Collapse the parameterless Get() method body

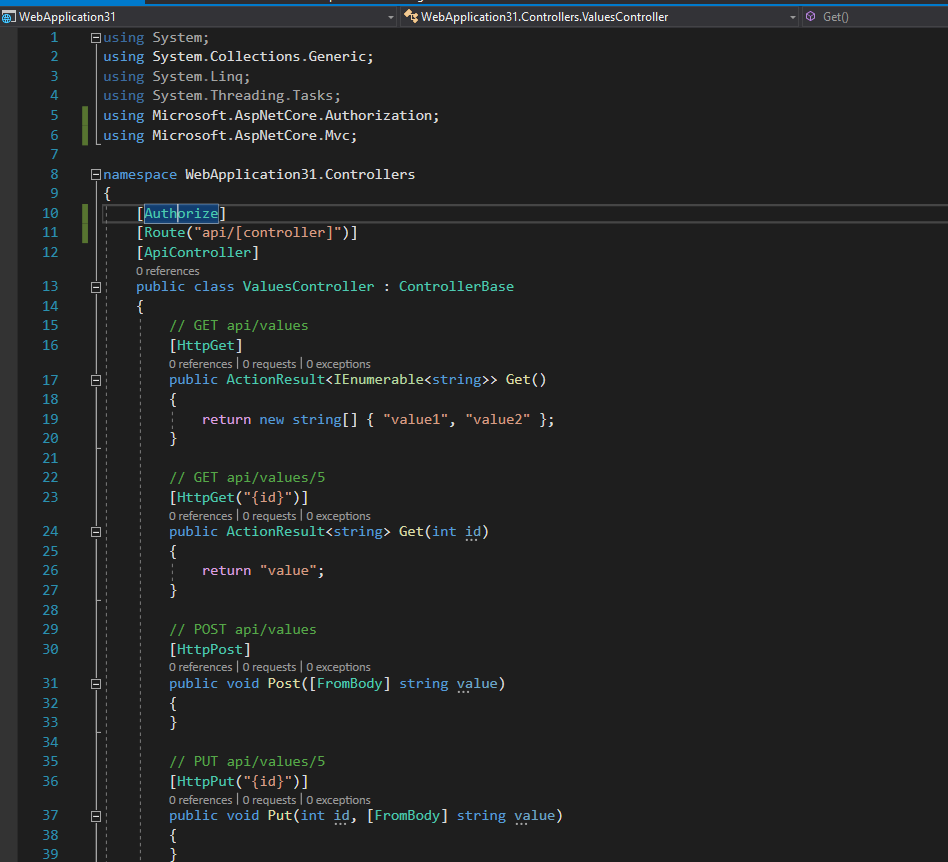(x=96, y=380)
